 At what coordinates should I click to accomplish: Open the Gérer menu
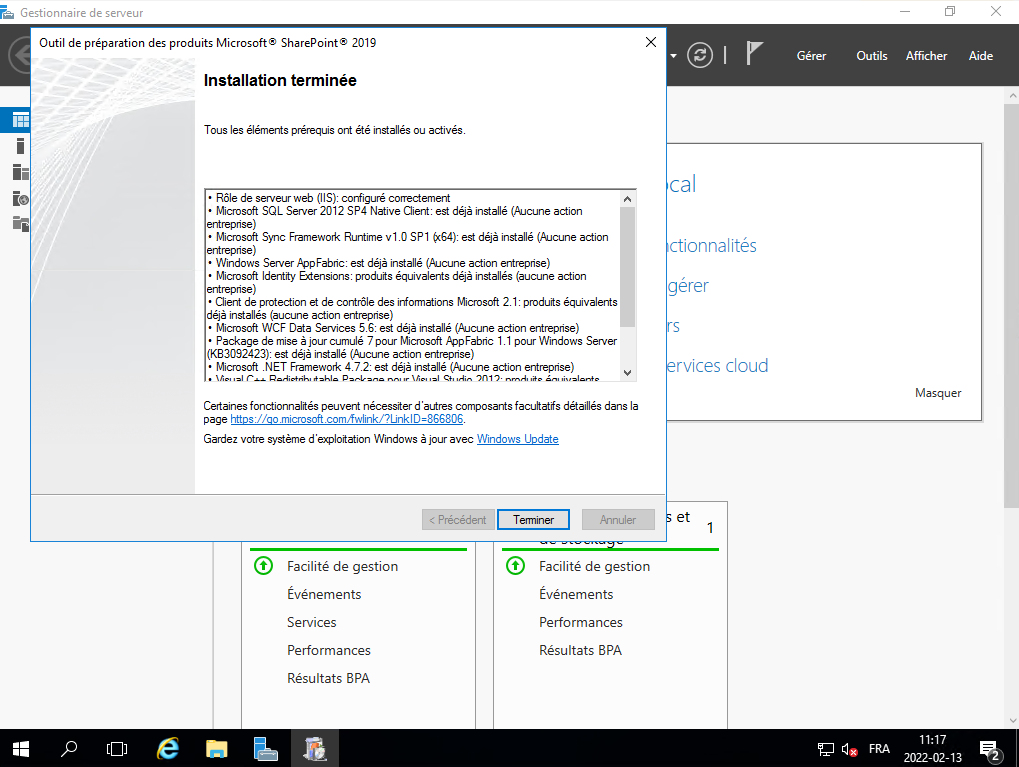click(811, 56)
